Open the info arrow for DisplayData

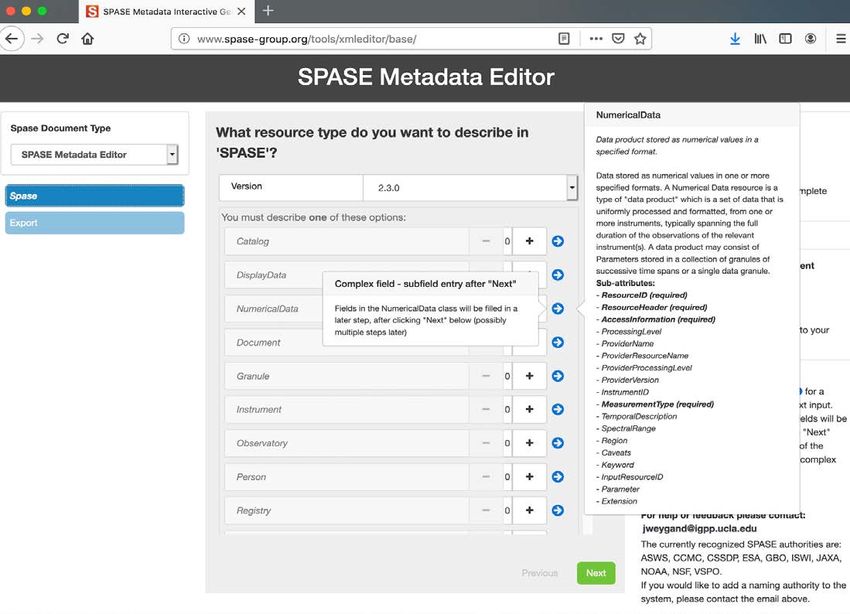coord(557,275)
